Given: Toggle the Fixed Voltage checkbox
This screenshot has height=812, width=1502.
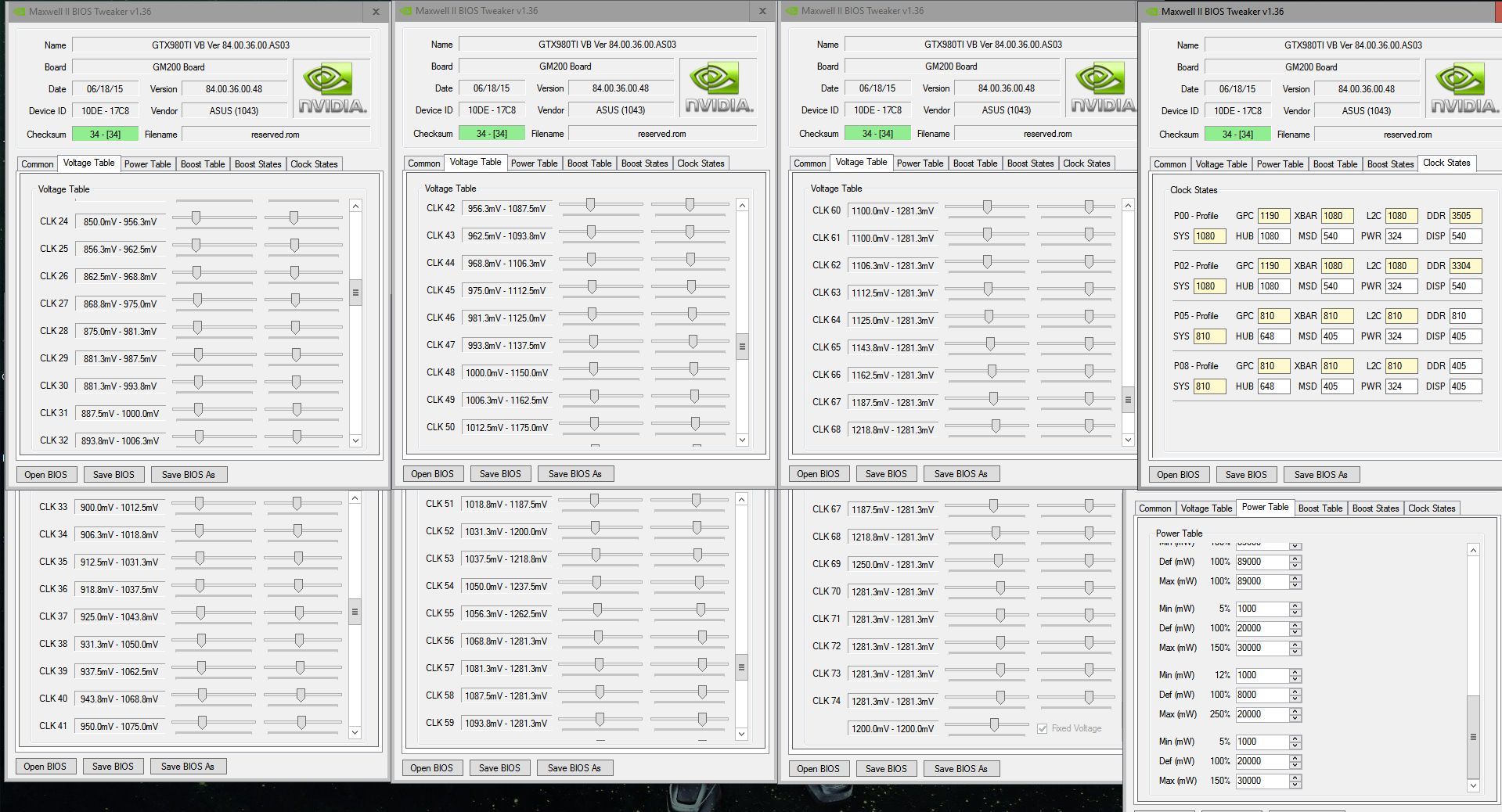Looking at the screenshot, I should coord(1043,728).
